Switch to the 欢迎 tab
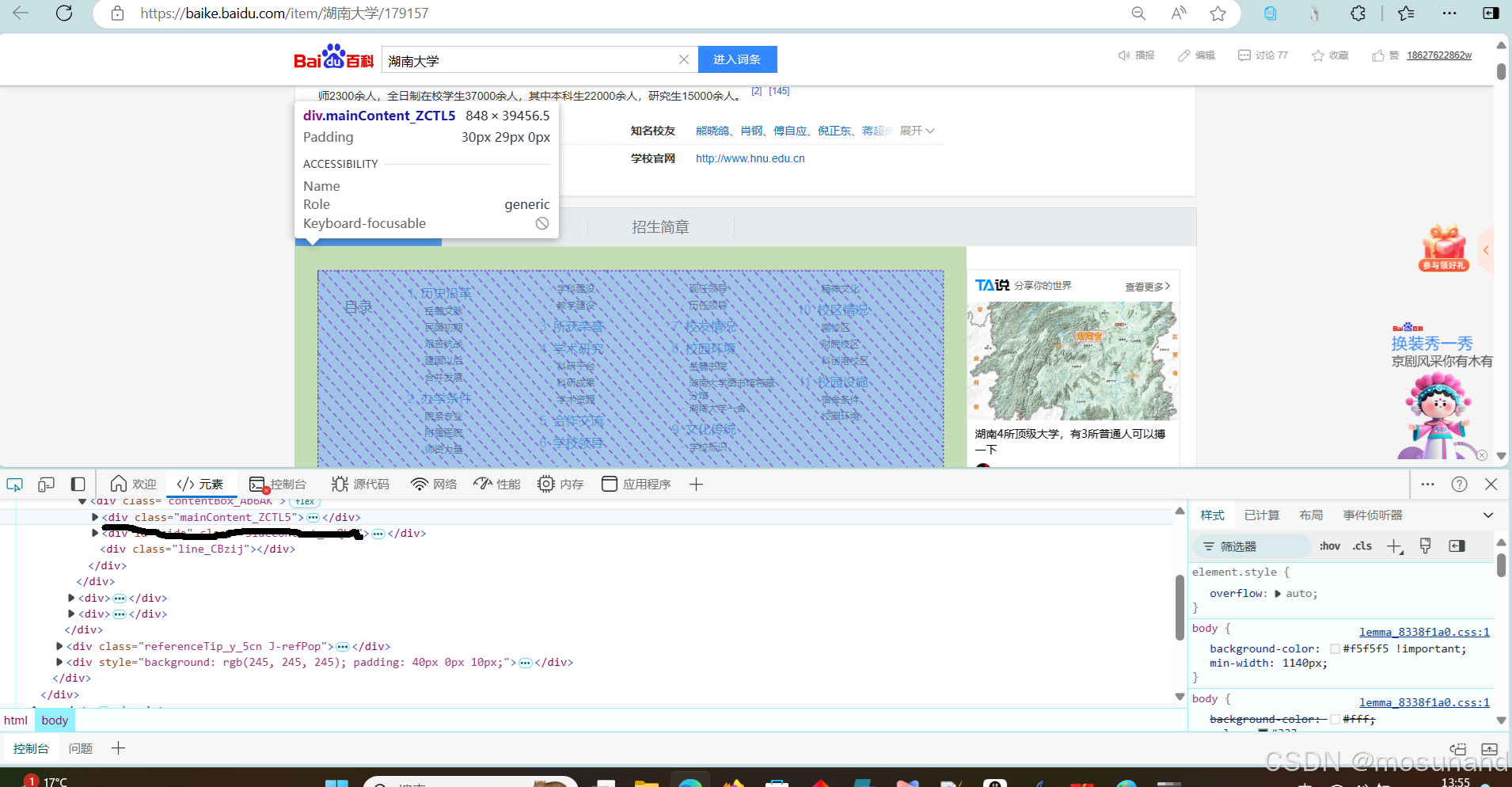 click(x=133, y=484)
